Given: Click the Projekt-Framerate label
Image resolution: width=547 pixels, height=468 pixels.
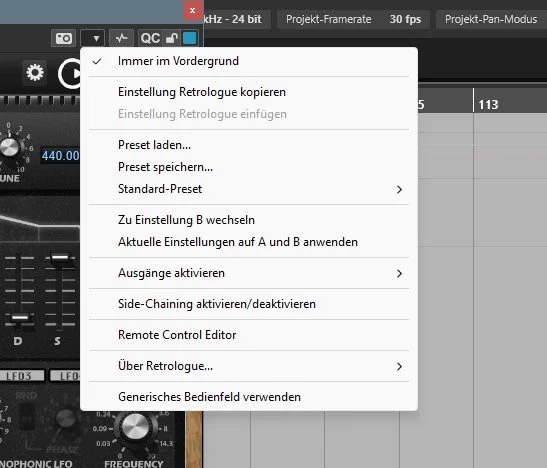Looking at the screenshot, I should 328,19.
